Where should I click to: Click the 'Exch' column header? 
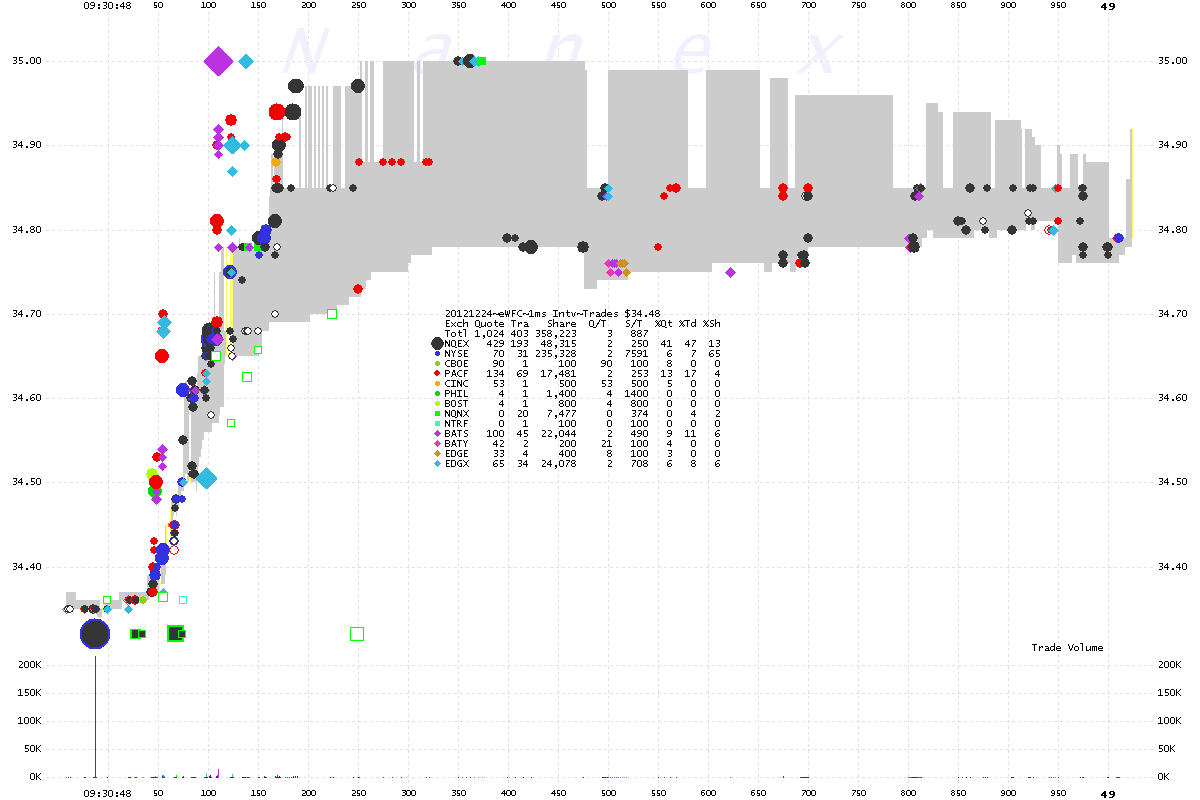tap(457, 324)
